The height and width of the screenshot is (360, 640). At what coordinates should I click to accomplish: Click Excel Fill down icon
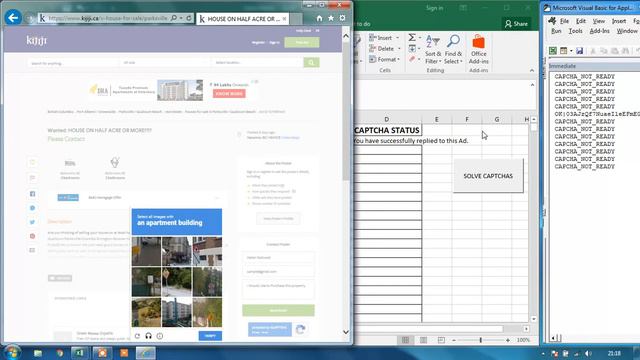[x=412, y=49]
